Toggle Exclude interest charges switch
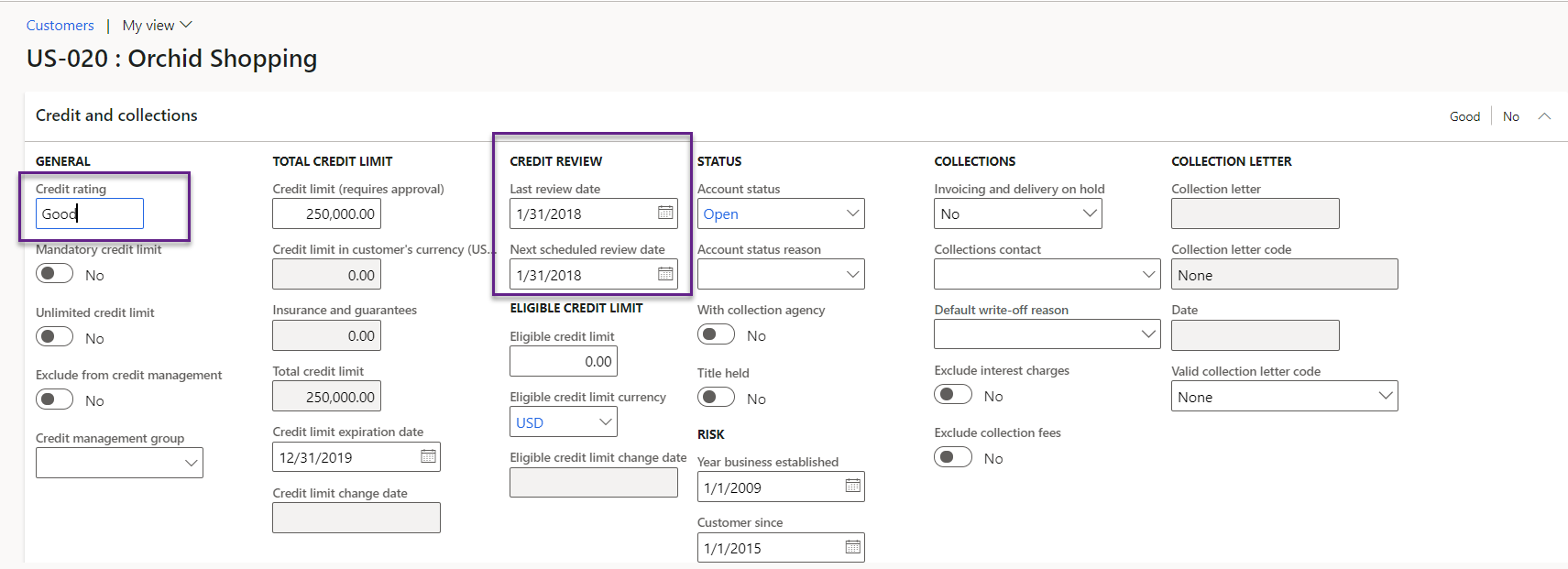Image resolution: width=1568 pixels, height=569 pixels. [953, 395]
